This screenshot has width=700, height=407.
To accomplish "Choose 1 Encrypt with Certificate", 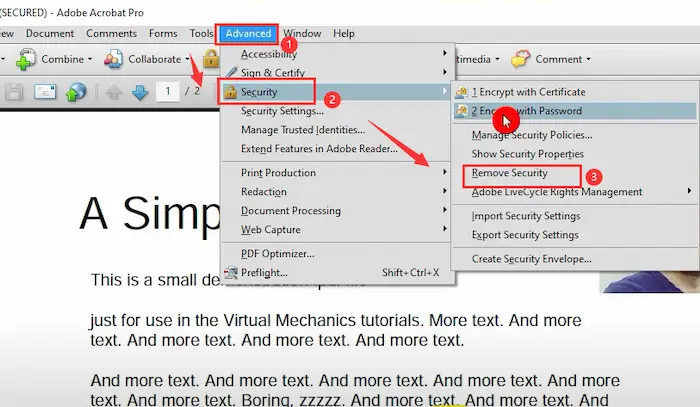I will 575,92.
